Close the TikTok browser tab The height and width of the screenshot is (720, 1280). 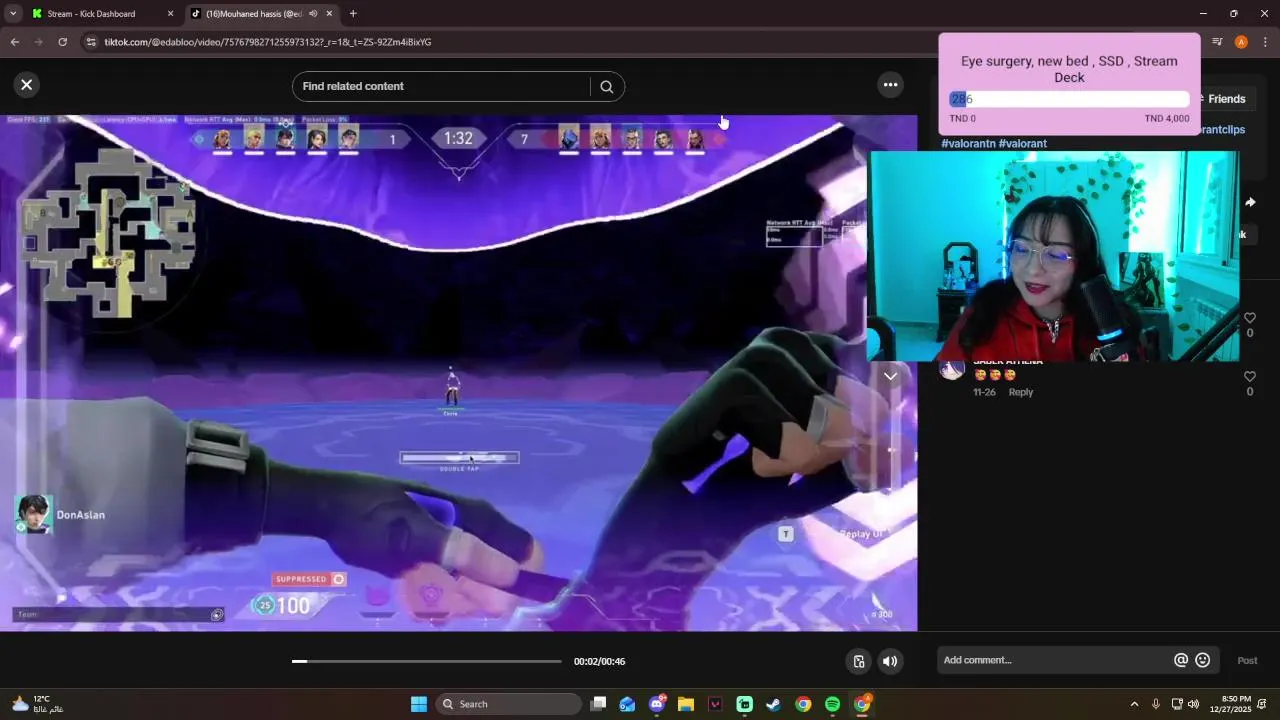click(330, 14)
